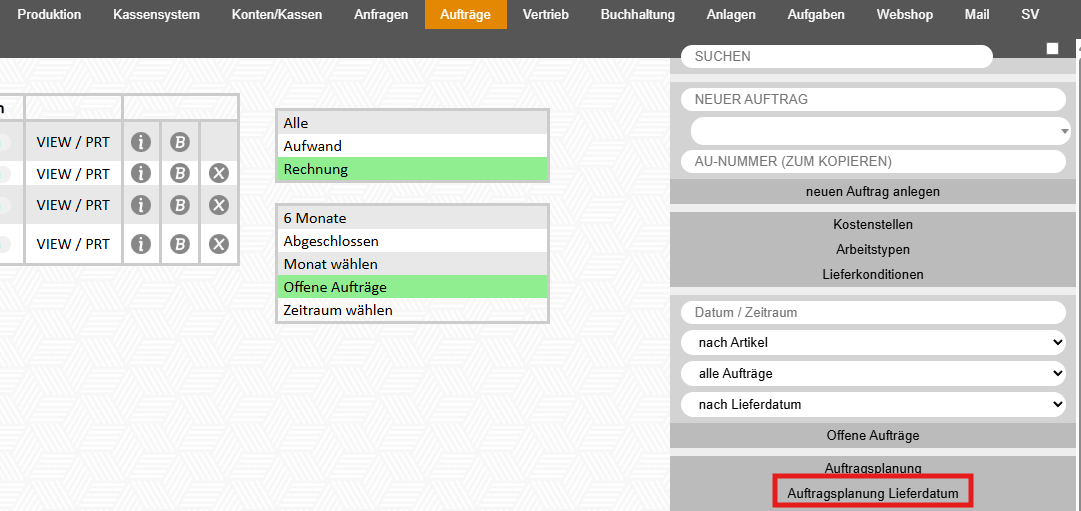Screen dimensions: 1081x511
Task: Click the info icon in the fourth table row
Action: point(141,244)
